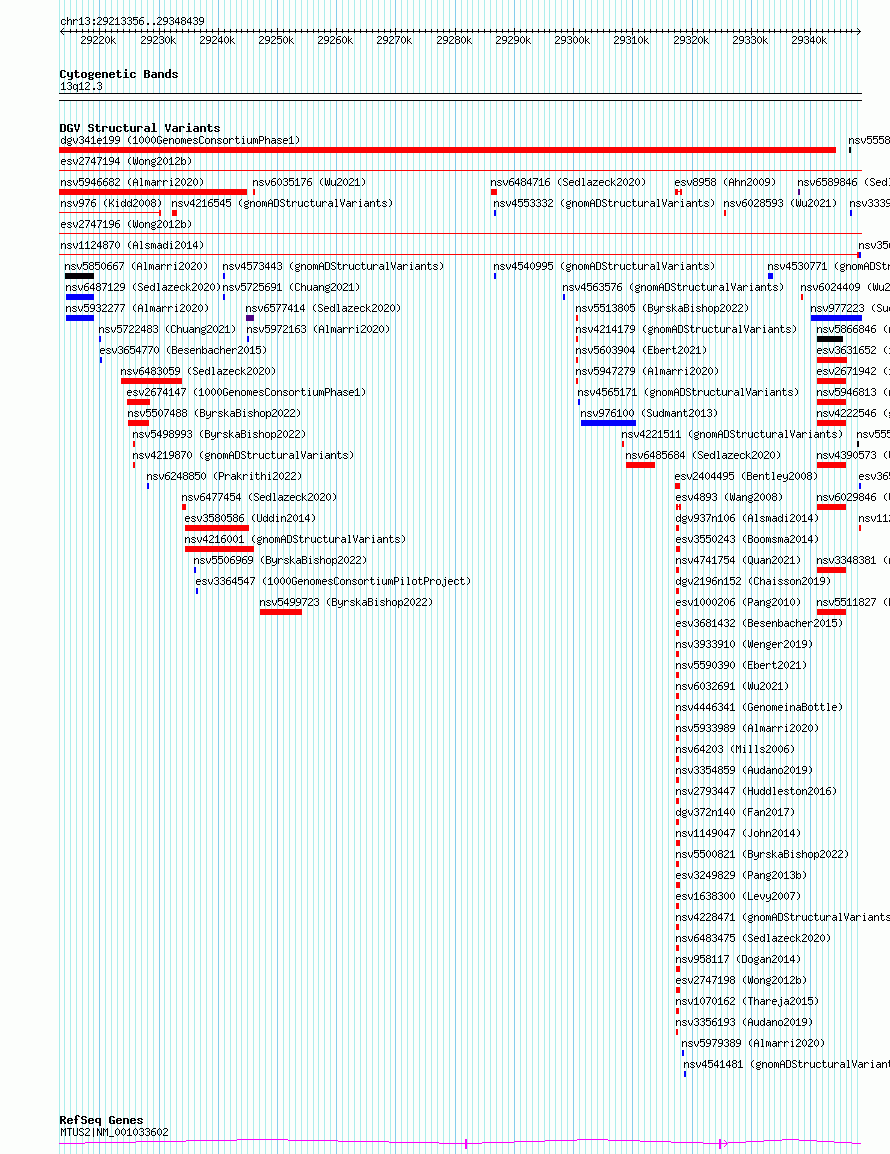
Task: Click the nsv6028593 (Wu2021) label
Action: [x=780, y=203]
